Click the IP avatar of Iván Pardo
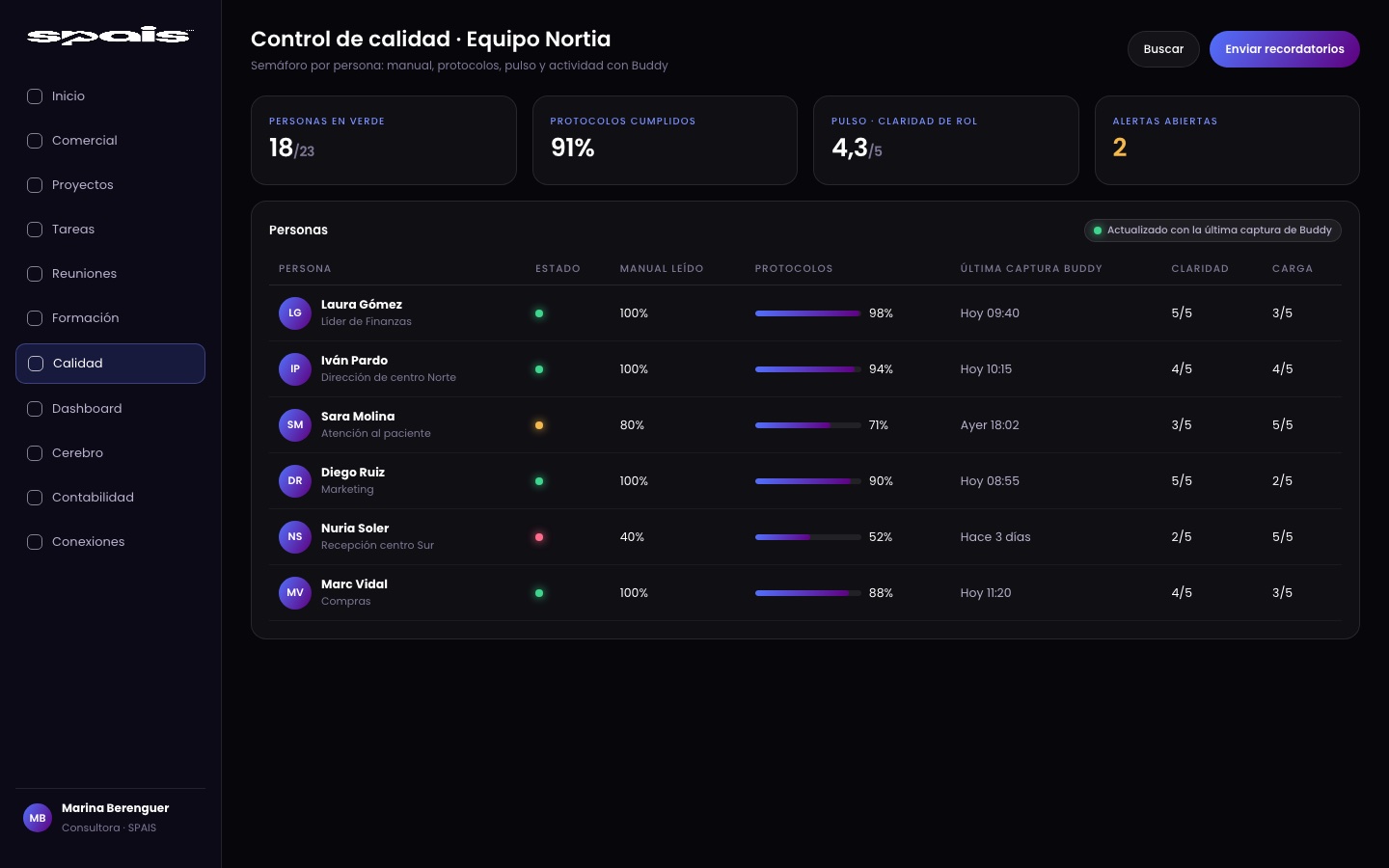 295,369
